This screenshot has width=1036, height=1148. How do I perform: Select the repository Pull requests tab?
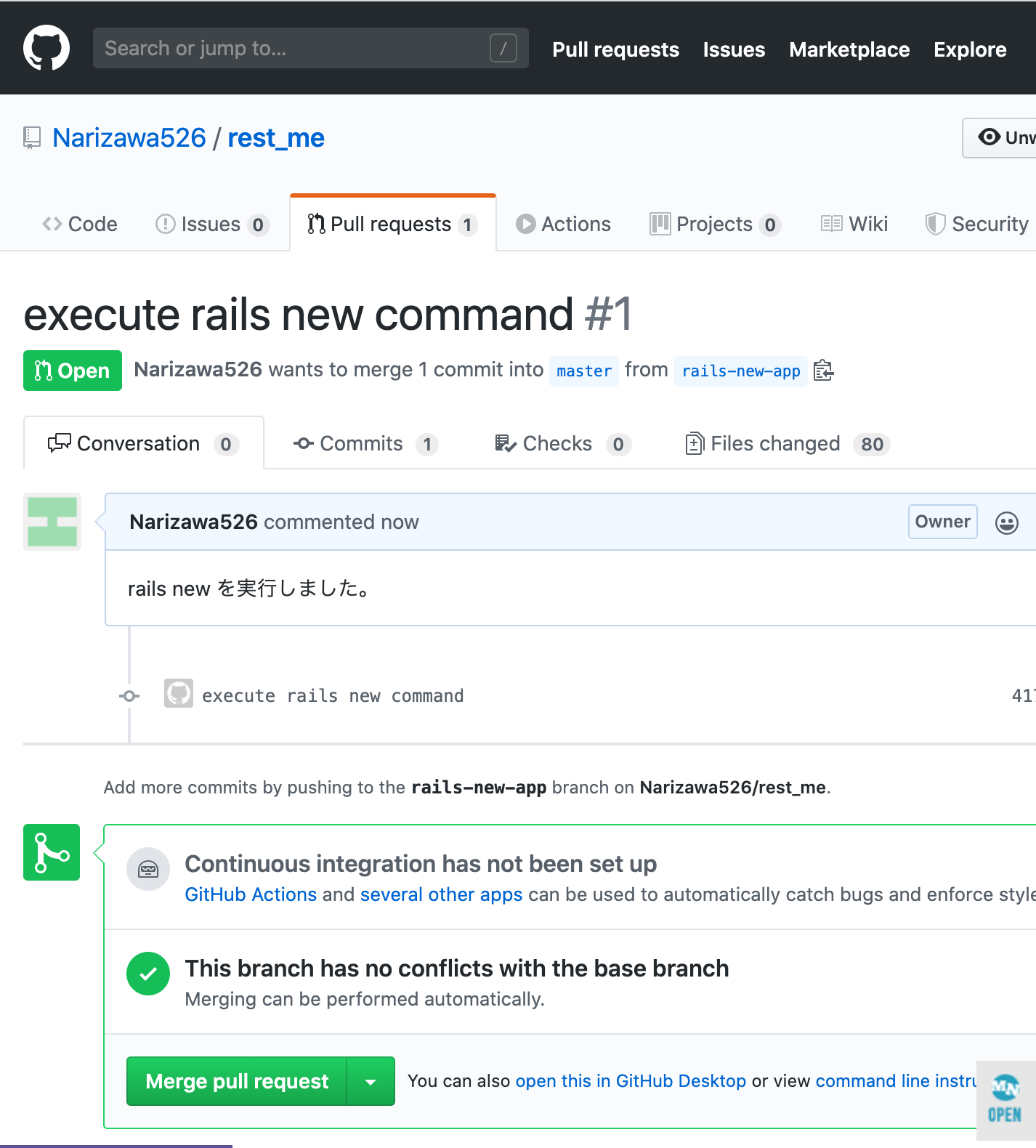click(392, 224)
